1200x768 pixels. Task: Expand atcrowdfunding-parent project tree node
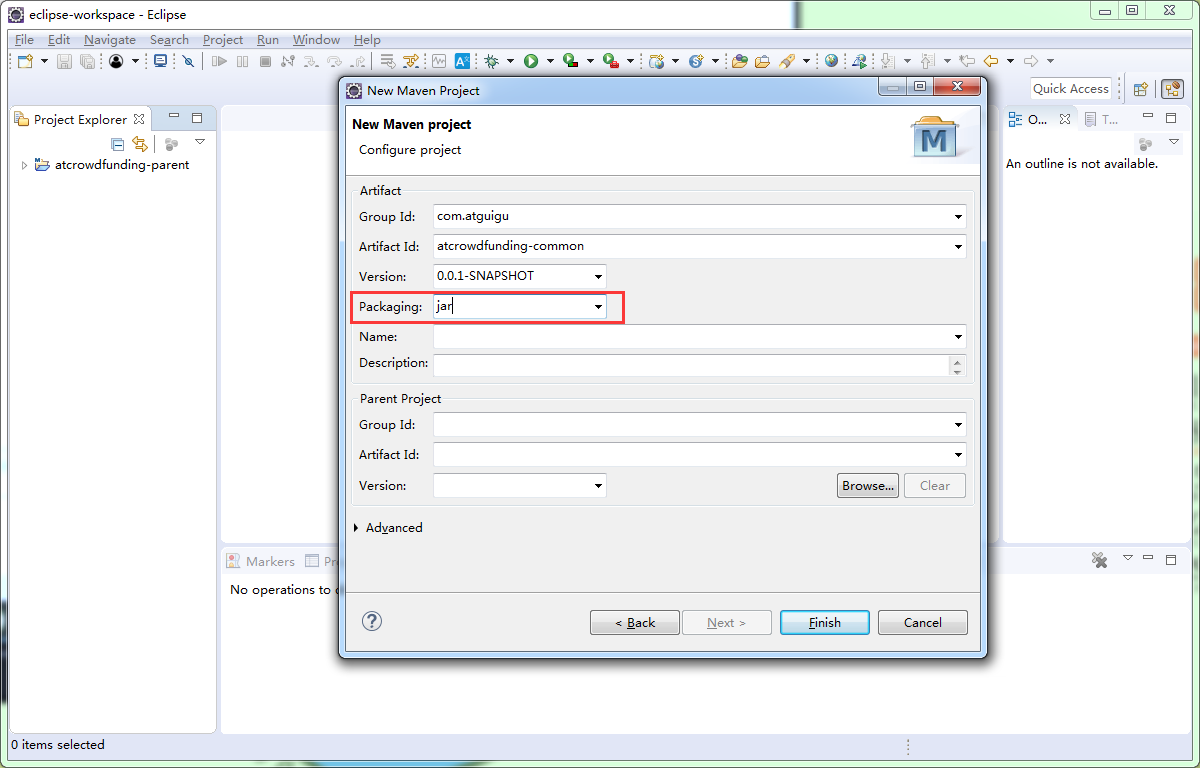(24, 165)
